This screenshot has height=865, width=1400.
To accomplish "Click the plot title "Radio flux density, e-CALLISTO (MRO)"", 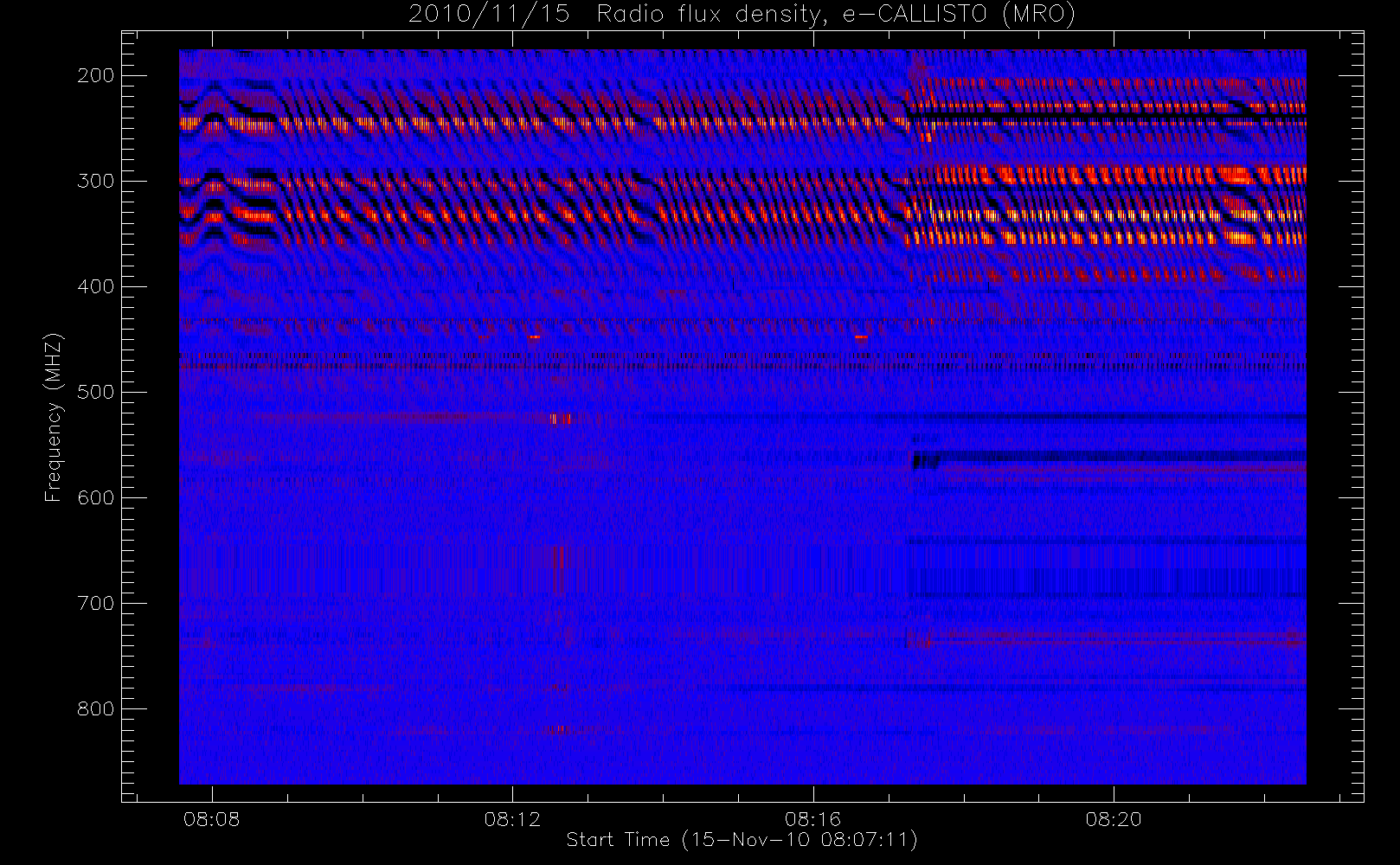I will pos(836,15).
